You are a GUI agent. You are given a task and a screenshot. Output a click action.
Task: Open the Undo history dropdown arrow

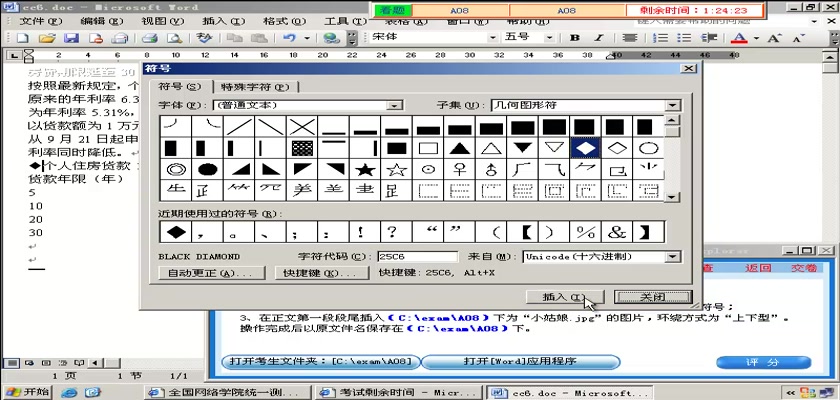click(307, 38)
